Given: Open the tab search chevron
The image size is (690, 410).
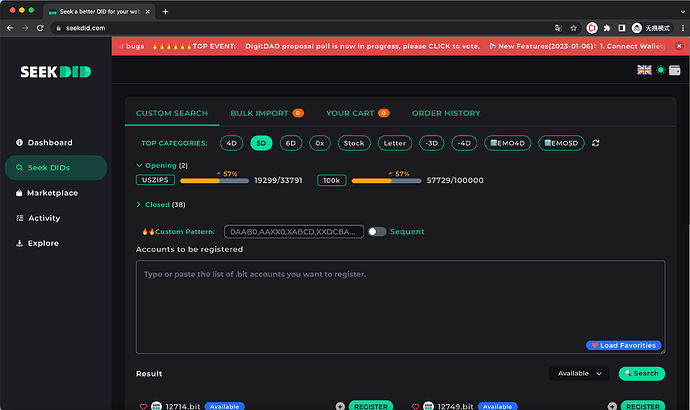Looking at the screenshot, I should [683, 11].
